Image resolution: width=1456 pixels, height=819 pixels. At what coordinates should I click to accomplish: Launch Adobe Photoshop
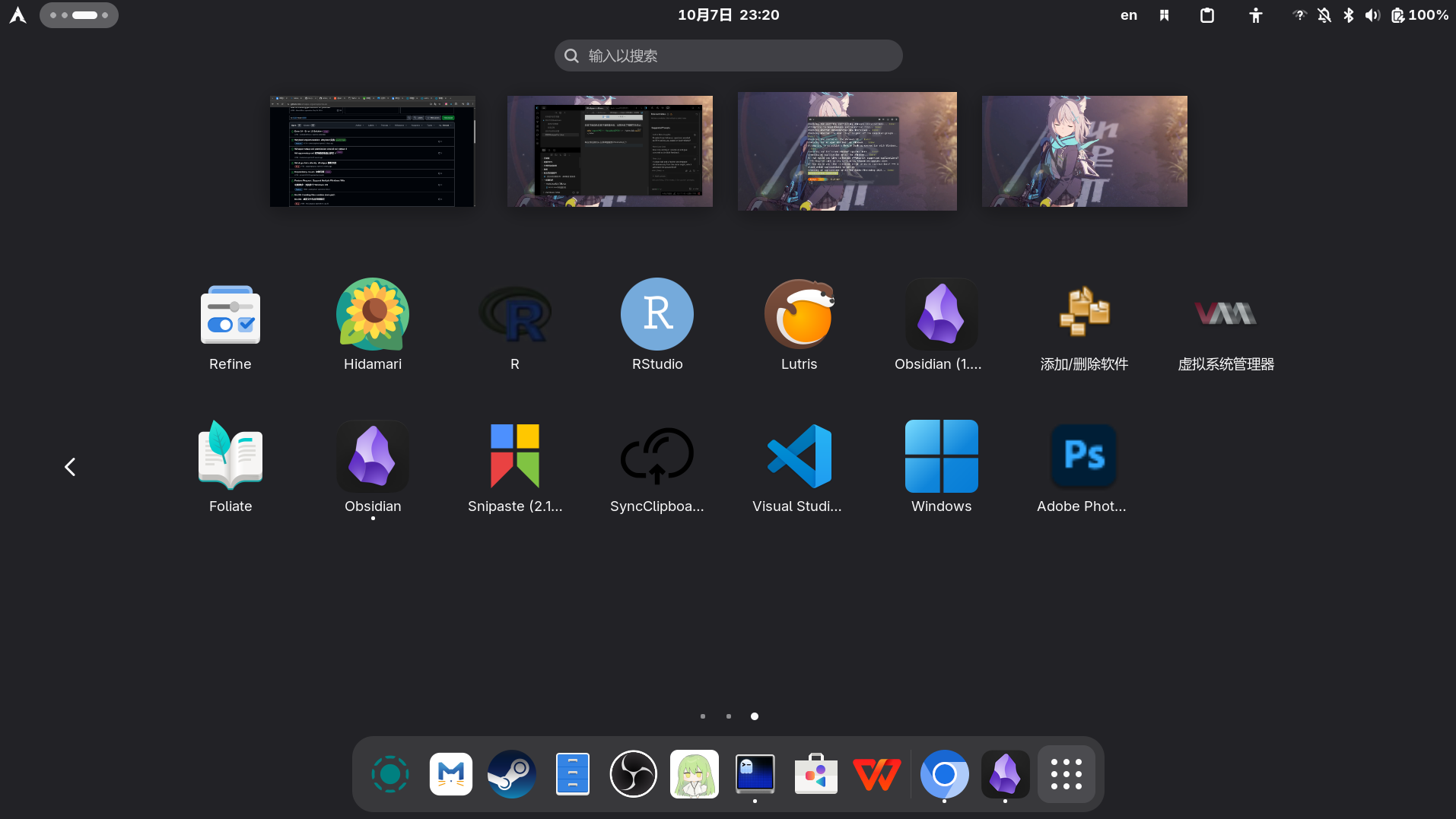(x=1083, y=456)
